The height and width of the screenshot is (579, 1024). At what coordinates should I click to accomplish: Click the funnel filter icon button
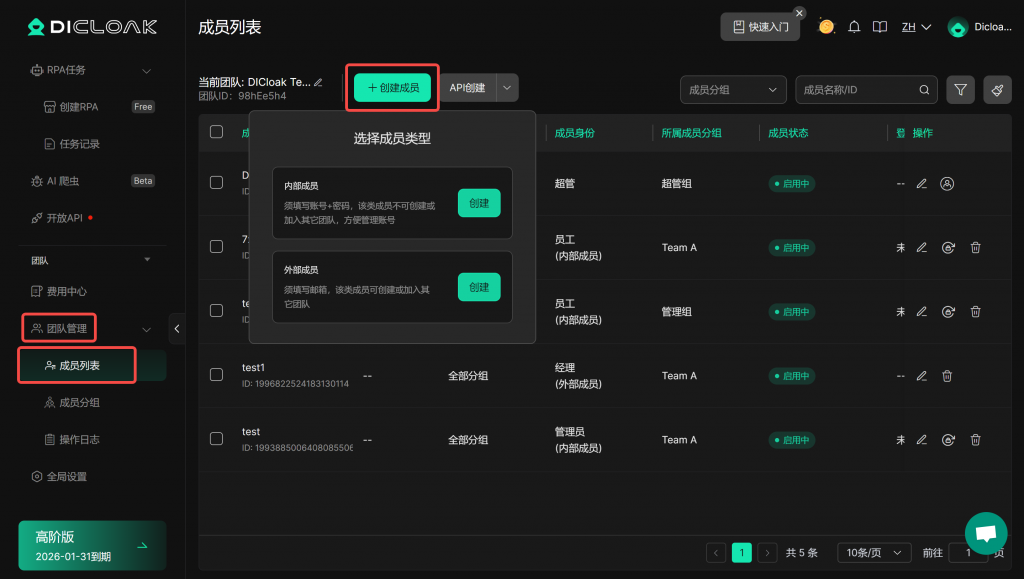(x=960, y=90)
